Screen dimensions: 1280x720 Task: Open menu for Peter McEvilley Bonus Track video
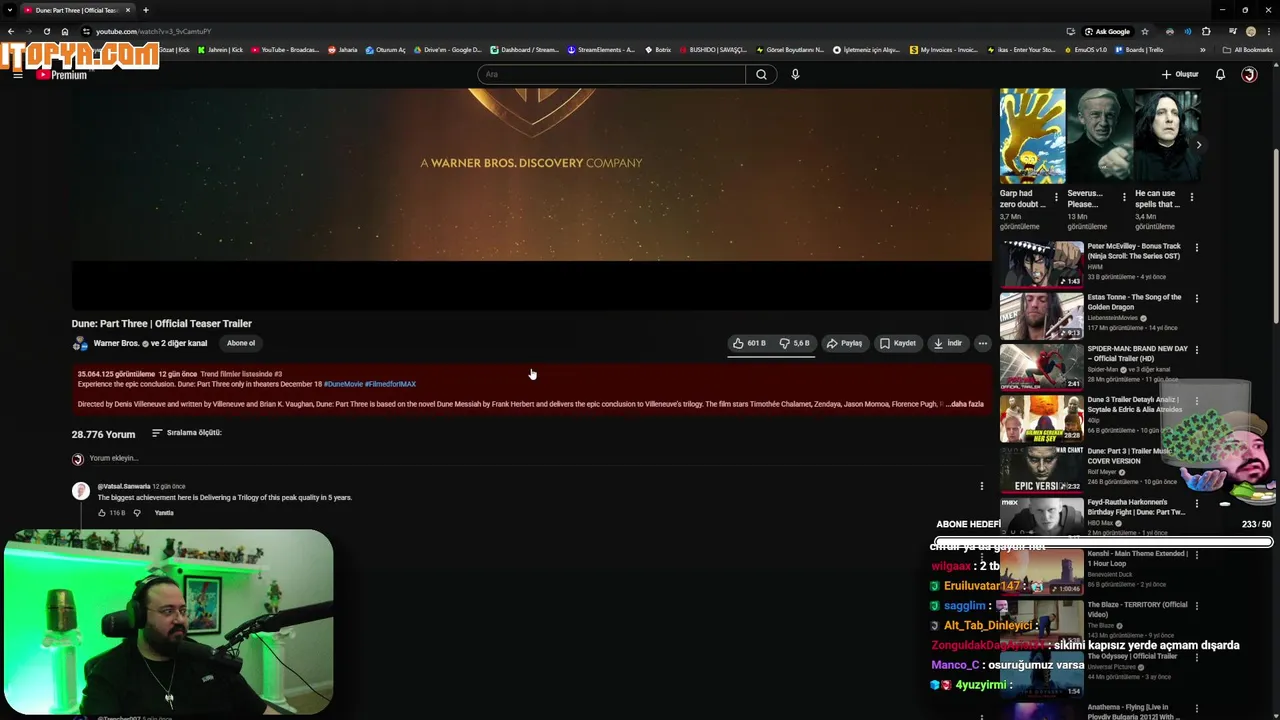coord(1196,247)
